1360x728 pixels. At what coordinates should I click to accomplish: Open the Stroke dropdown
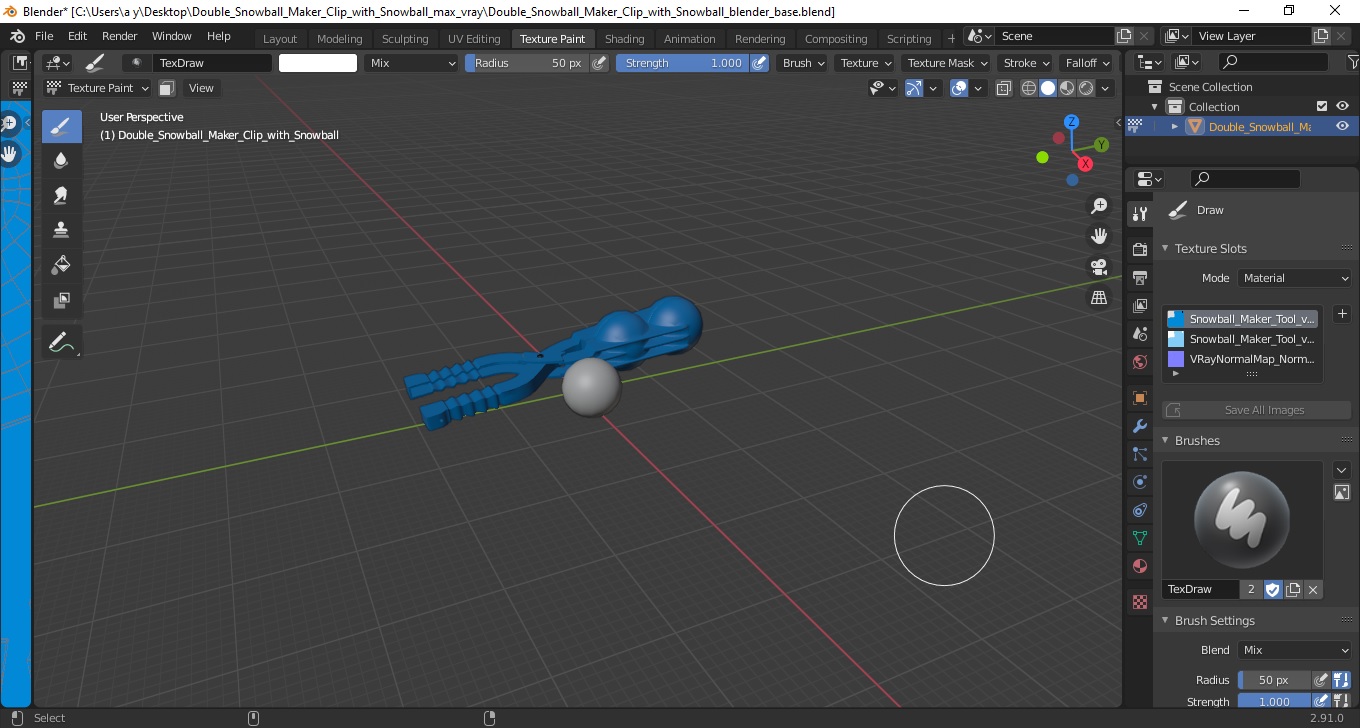click(1026, 63)
